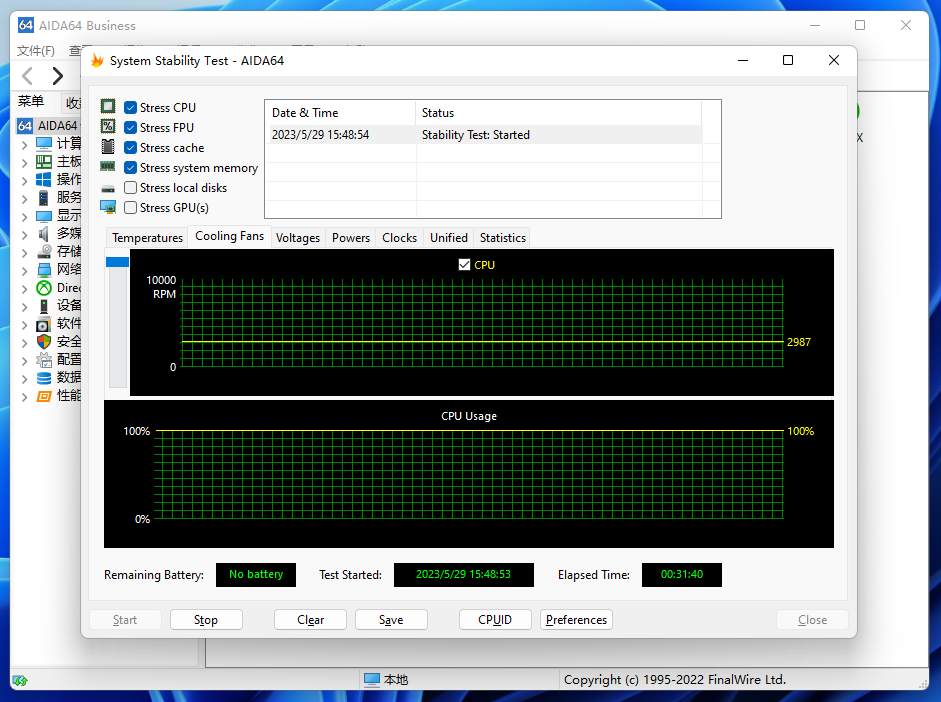Uncheck Stress CPU checkbox
941x702 pixels.
(x=130, y=107)
